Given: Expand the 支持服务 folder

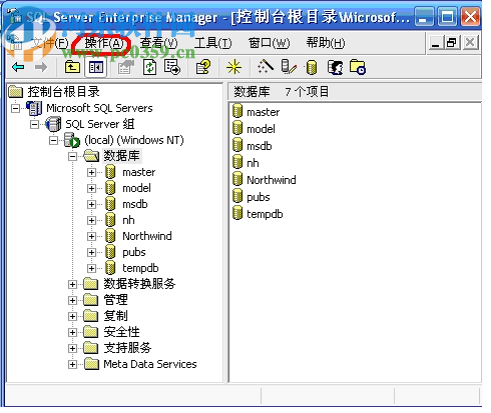Looking at the screenshot, I should [72, 349].
